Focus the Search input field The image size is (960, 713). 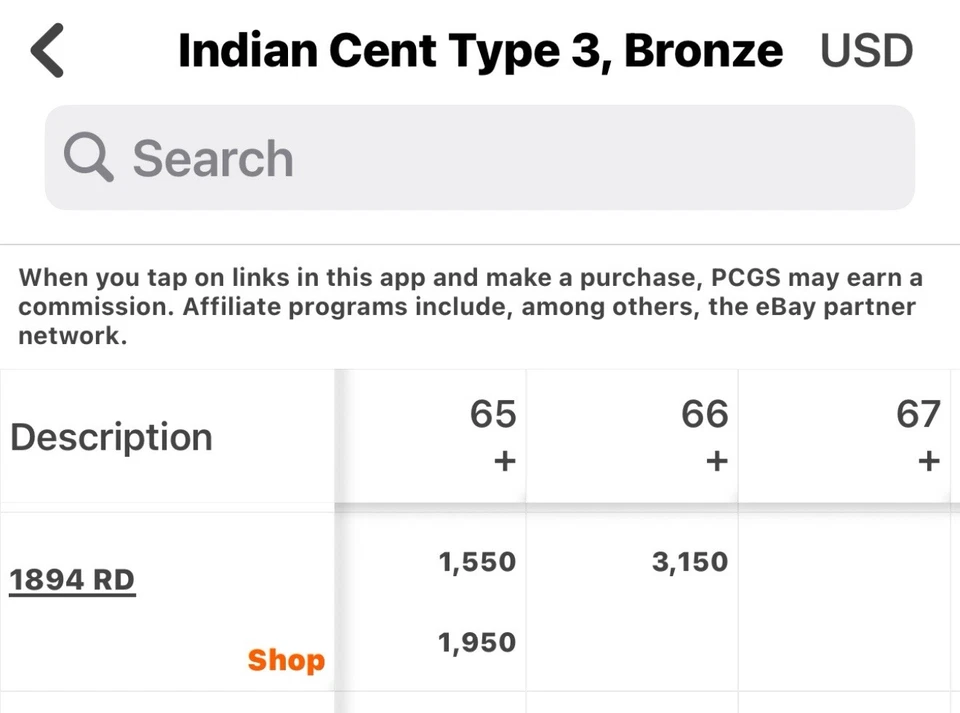pos(500,158)
